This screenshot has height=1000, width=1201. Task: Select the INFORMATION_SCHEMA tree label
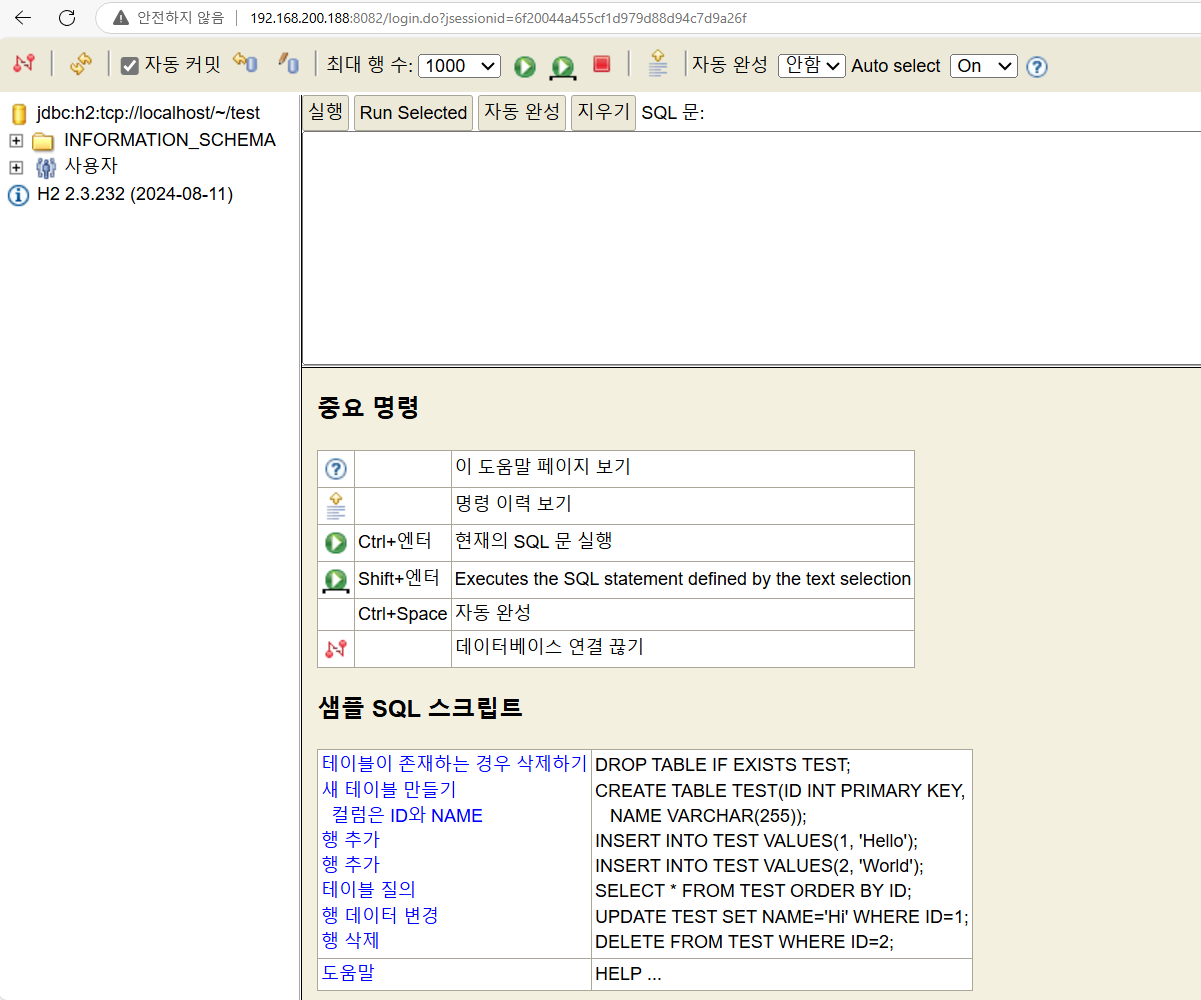point(170,140)
